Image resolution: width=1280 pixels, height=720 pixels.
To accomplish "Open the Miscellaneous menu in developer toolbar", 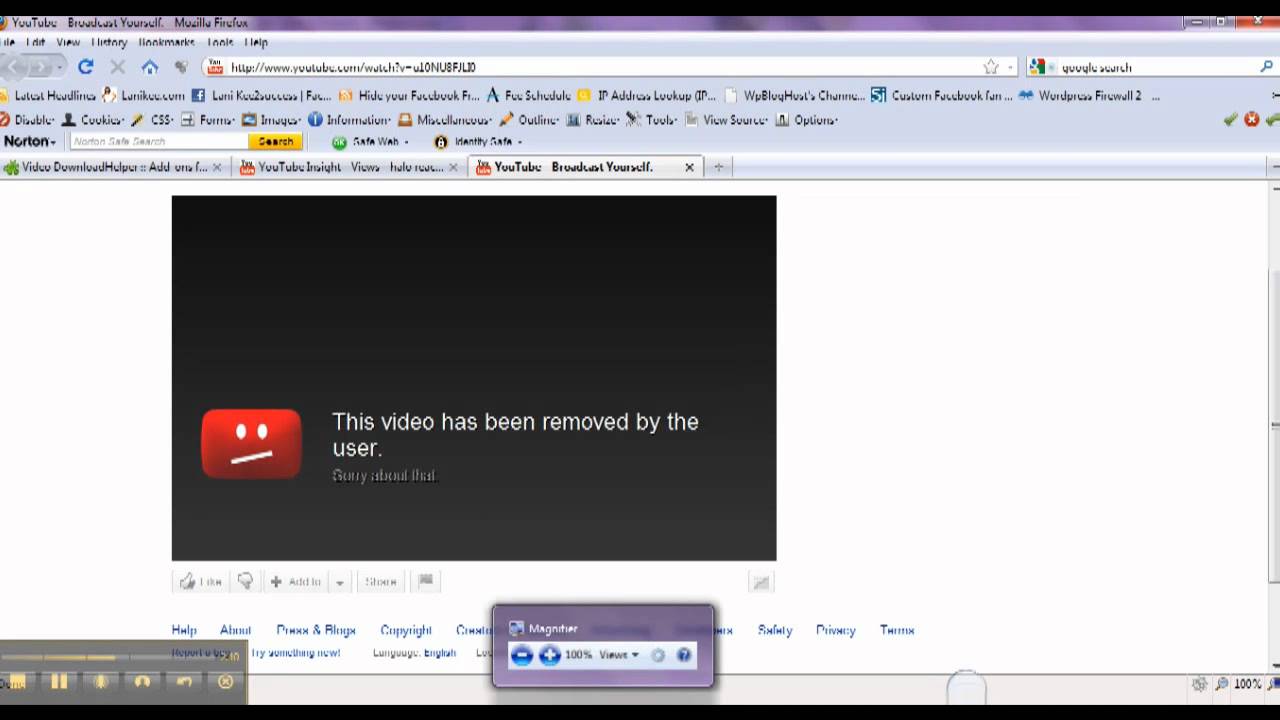I will (x=446, y=120).
